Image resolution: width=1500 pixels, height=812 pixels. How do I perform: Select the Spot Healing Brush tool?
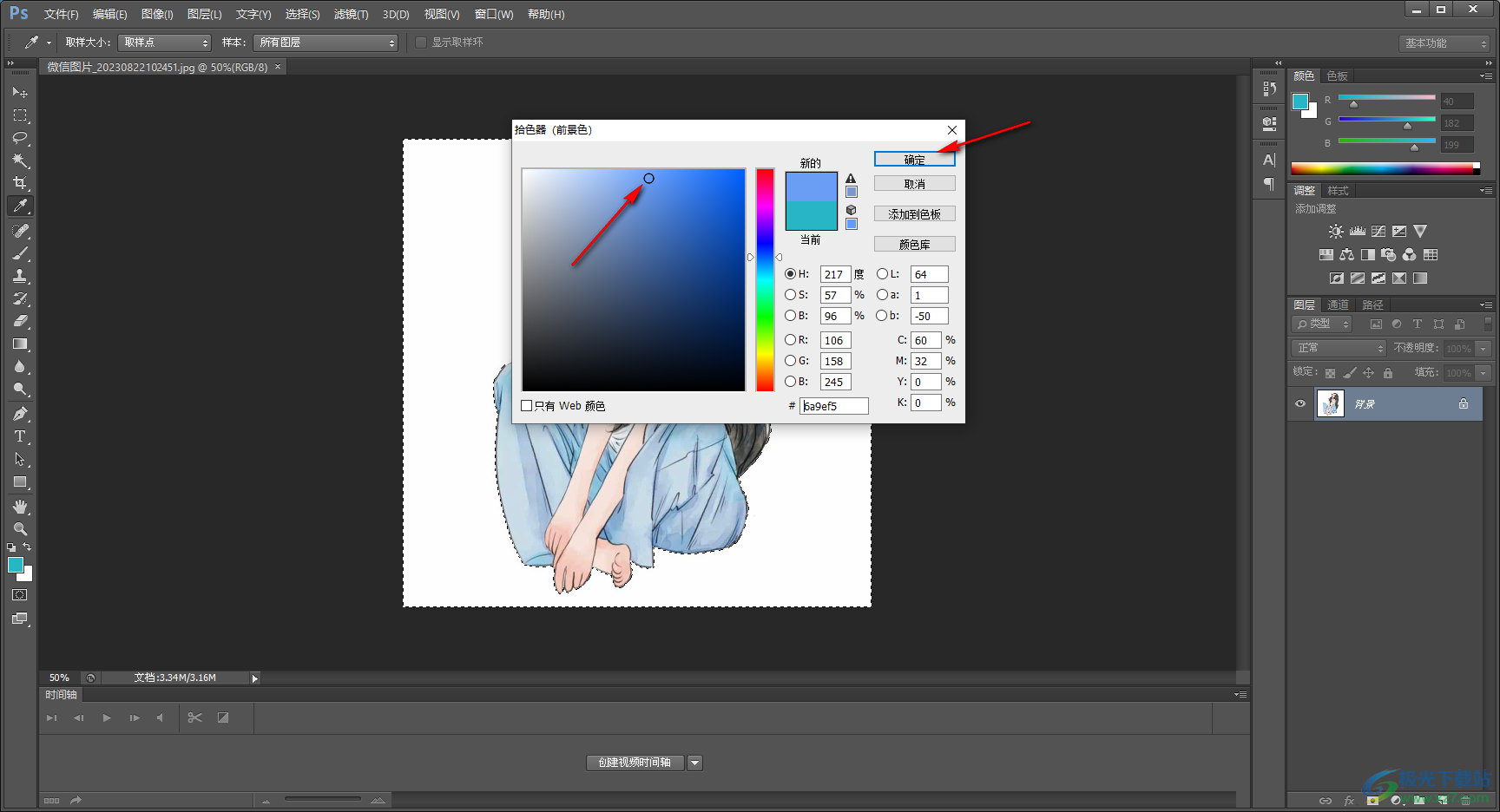coord(20,231)
